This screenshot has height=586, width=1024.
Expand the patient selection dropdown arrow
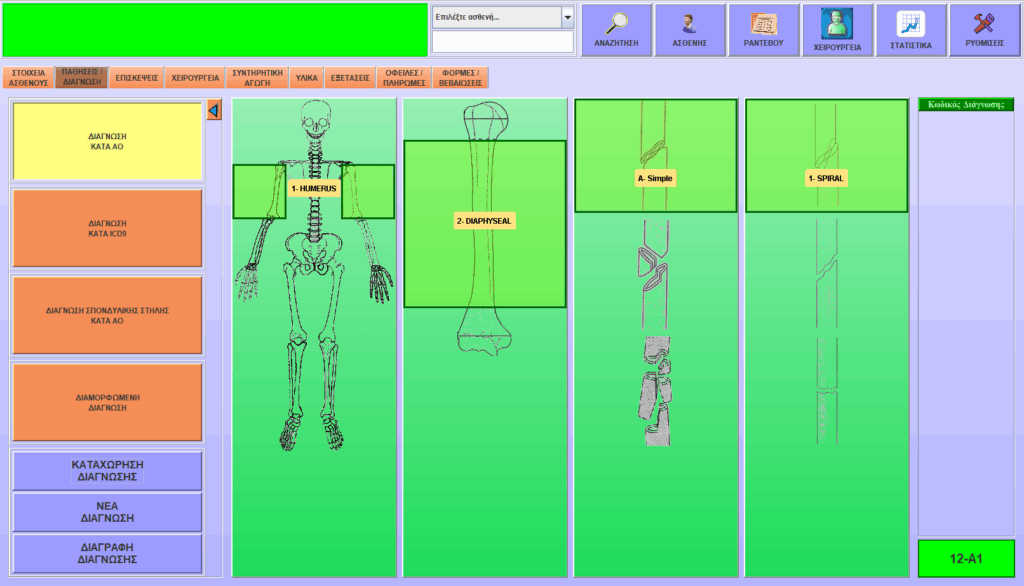point(567,17)
